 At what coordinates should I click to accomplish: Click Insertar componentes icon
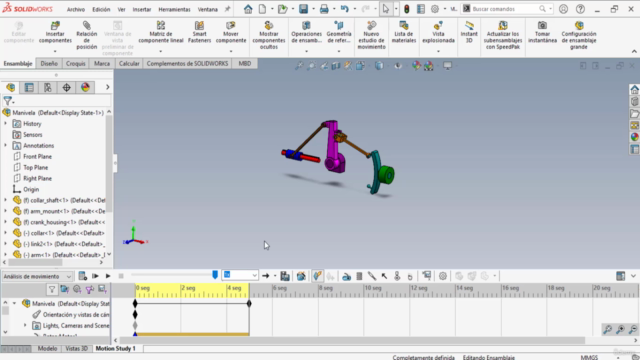tap(55, 26)
